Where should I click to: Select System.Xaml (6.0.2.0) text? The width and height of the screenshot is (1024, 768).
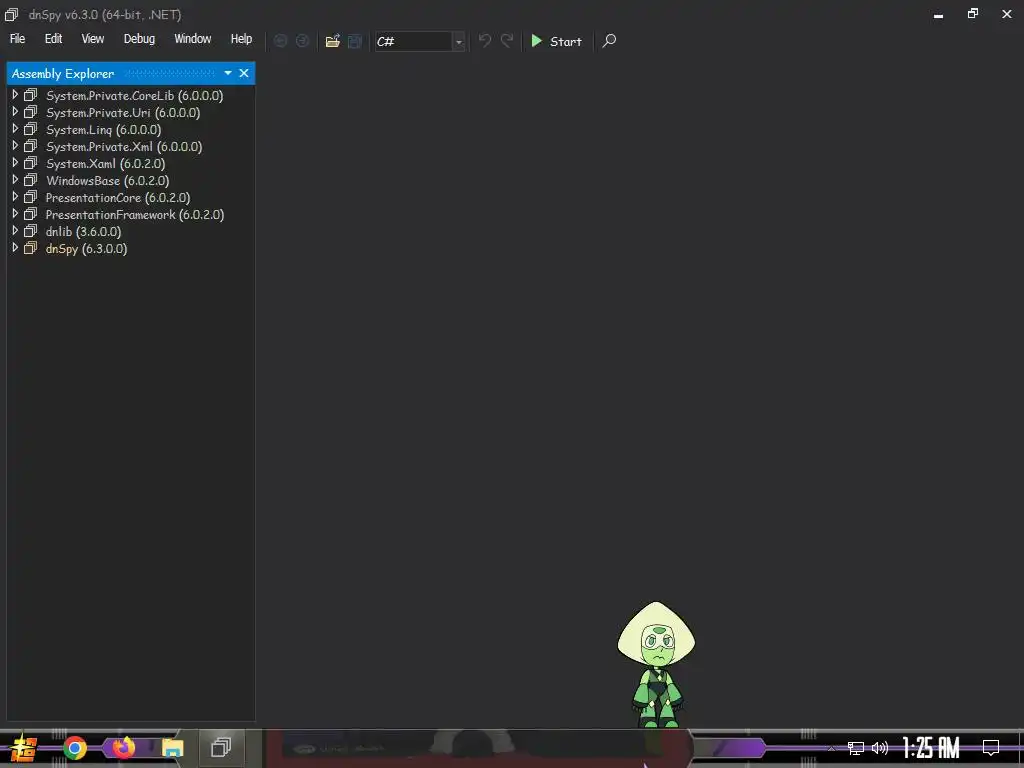pos(105,163)
